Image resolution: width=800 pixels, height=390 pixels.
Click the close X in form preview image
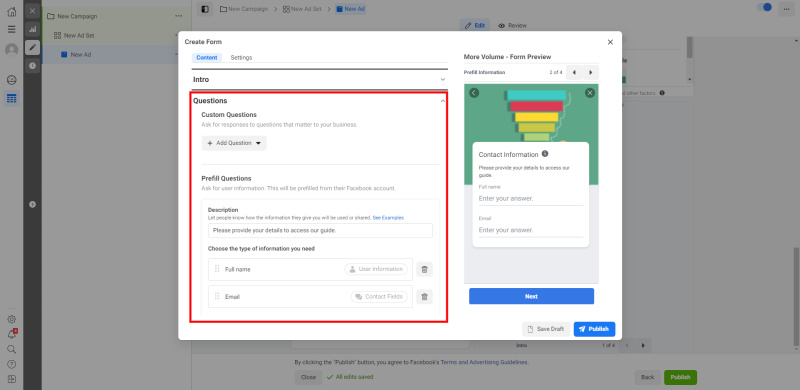tap(590, 93)
